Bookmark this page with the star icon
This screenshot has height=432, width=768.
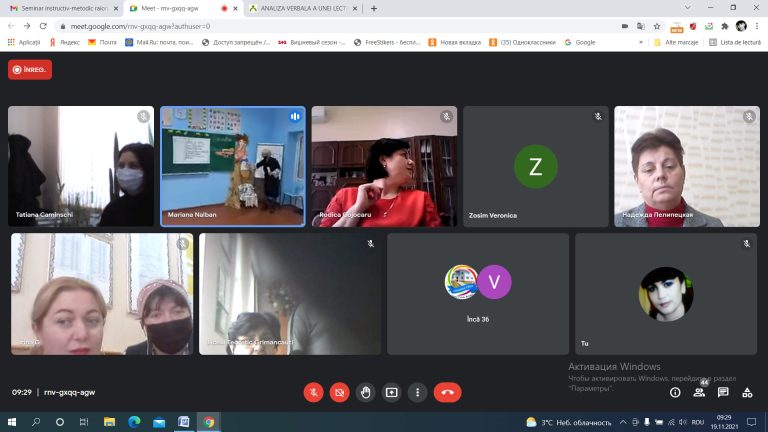tap(657, 26)
